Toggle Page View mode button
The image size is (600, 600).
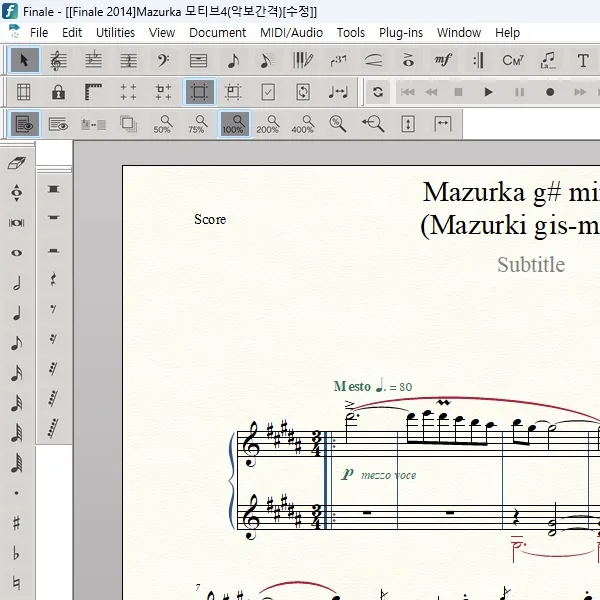pos(25,124)
